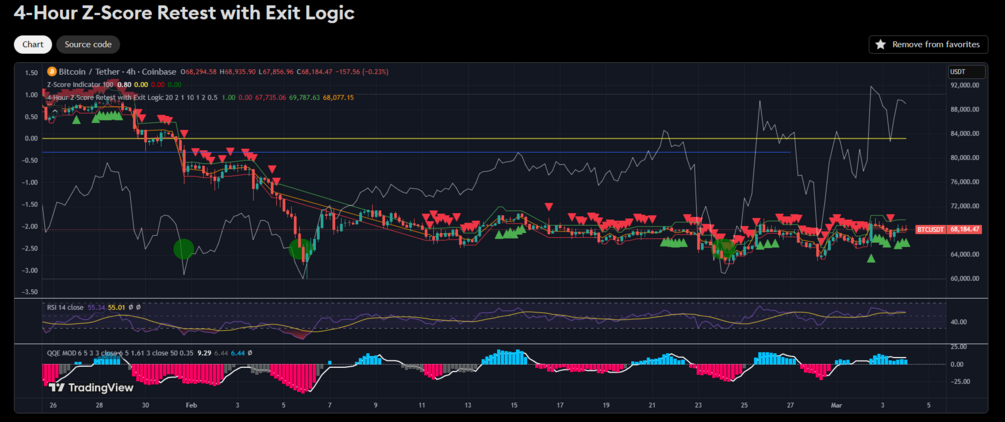Select the Z-Score Indicator 100 legend entry

pos(81,84)
